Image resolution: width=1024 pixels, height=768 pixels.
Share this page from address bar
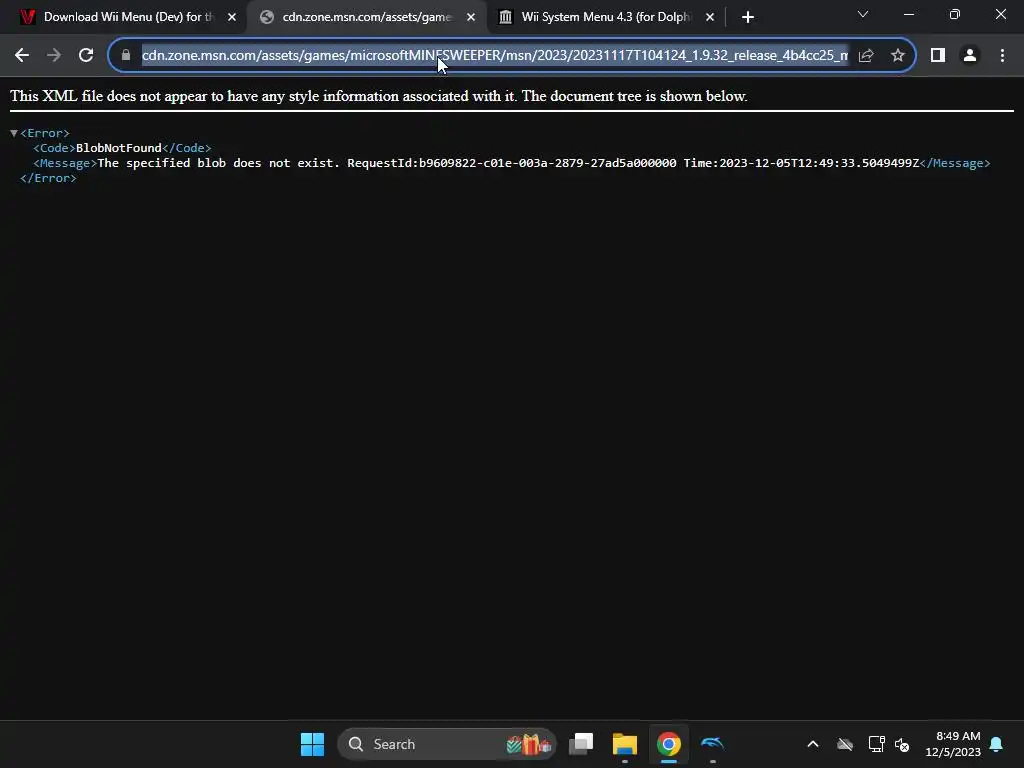866,56
